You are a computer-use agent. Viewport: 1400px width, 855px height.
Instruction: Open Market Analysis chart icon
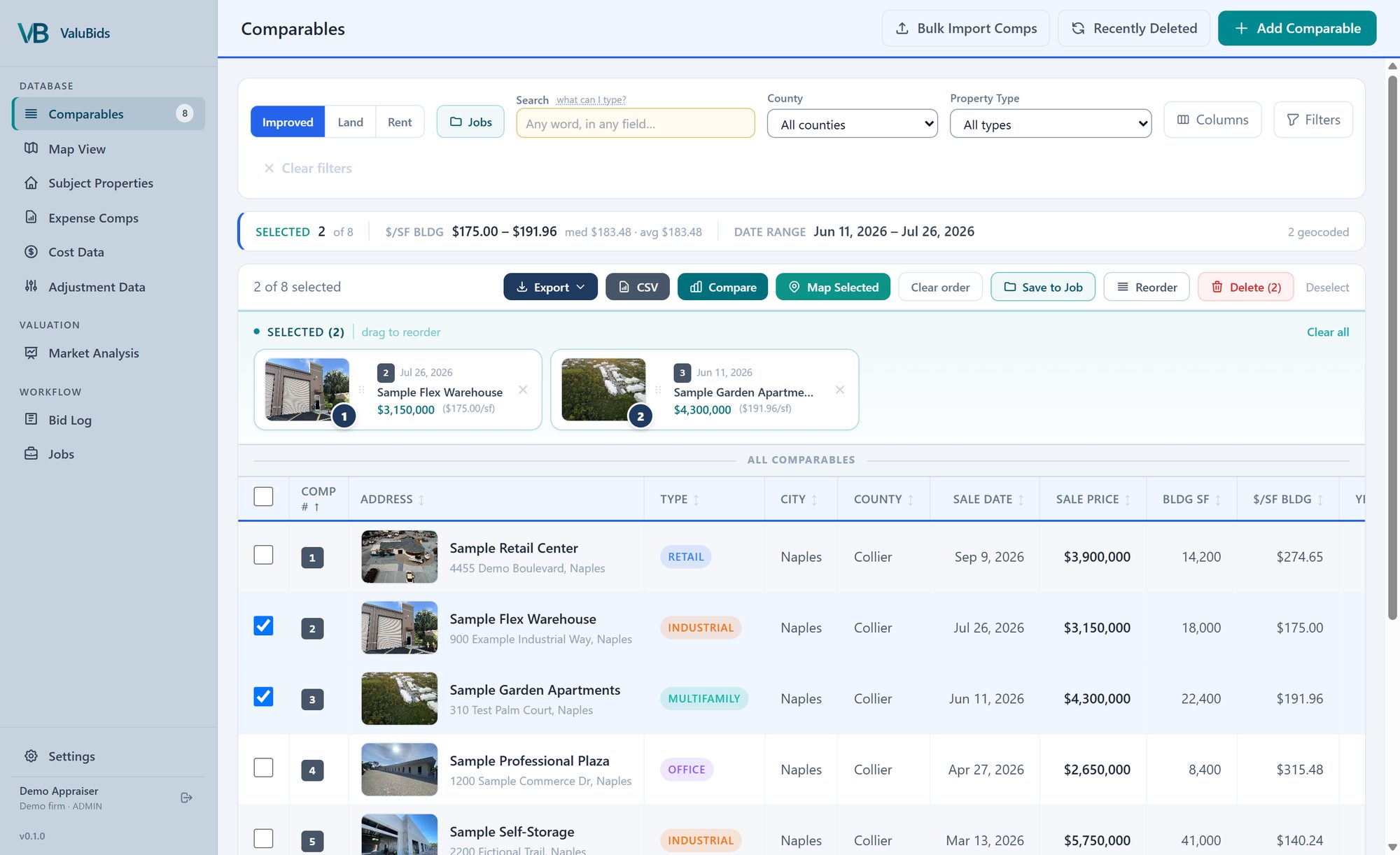pos(31,353)
